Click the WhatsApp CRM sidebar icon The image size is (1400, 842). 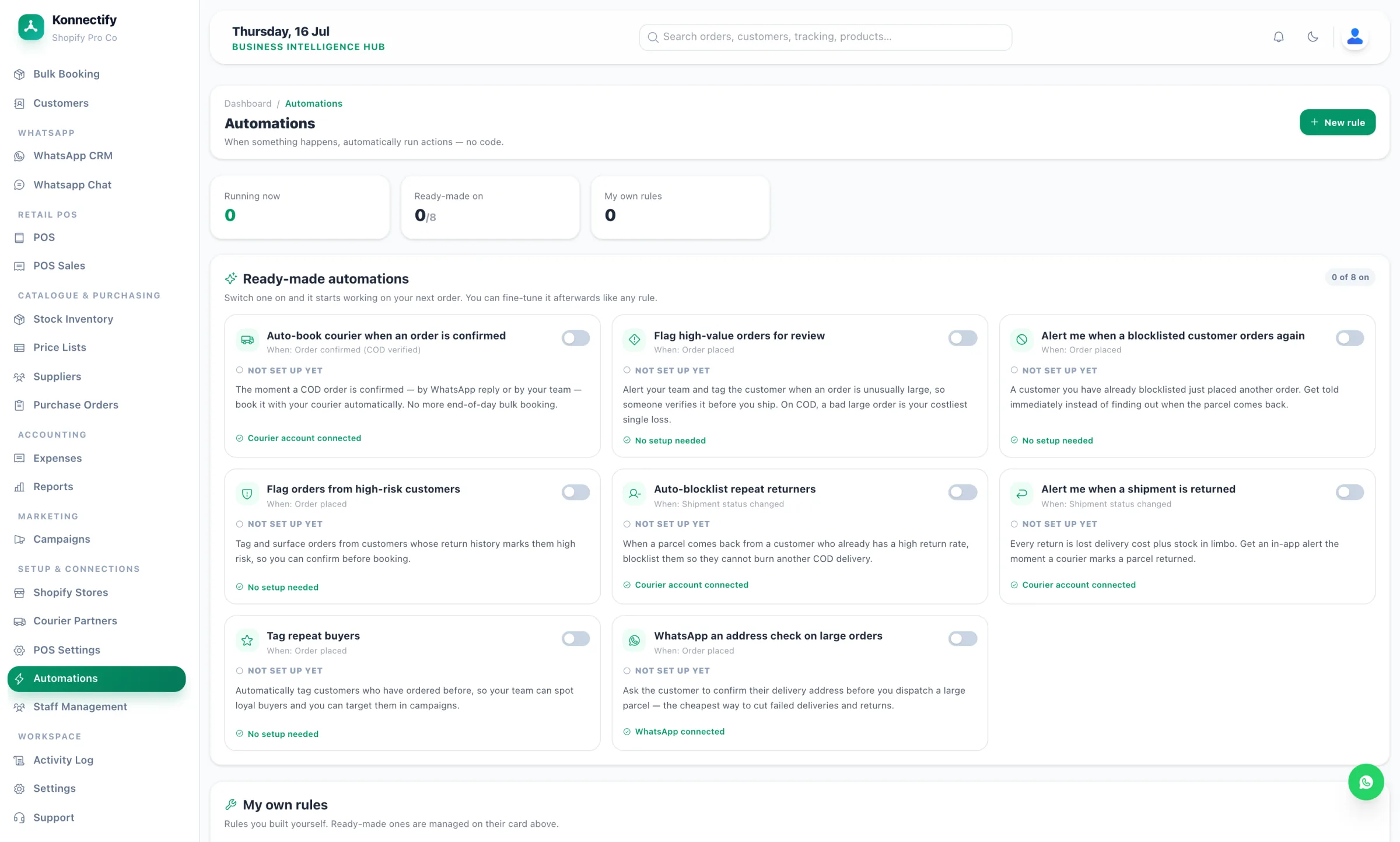[19, 156]
